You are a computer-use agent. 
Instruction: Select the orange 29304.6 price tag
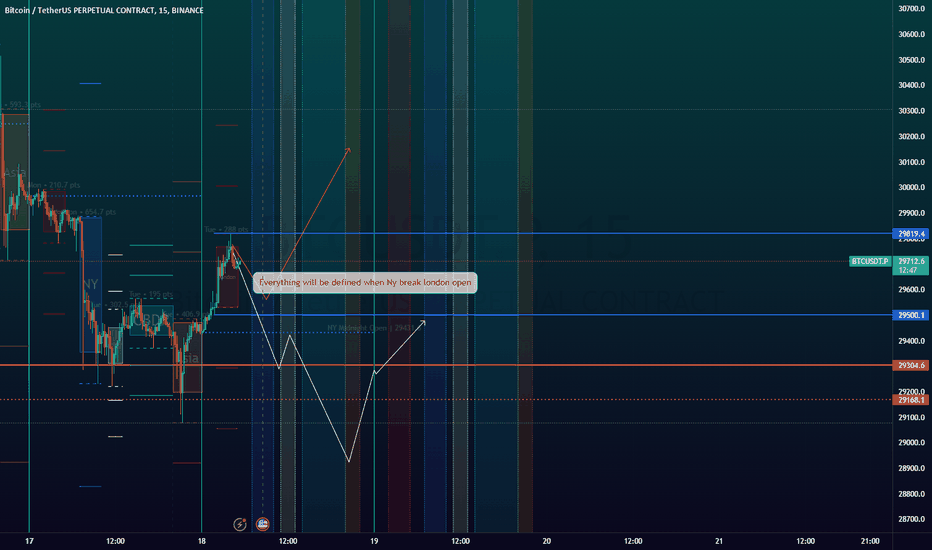(x=911, y=366)
